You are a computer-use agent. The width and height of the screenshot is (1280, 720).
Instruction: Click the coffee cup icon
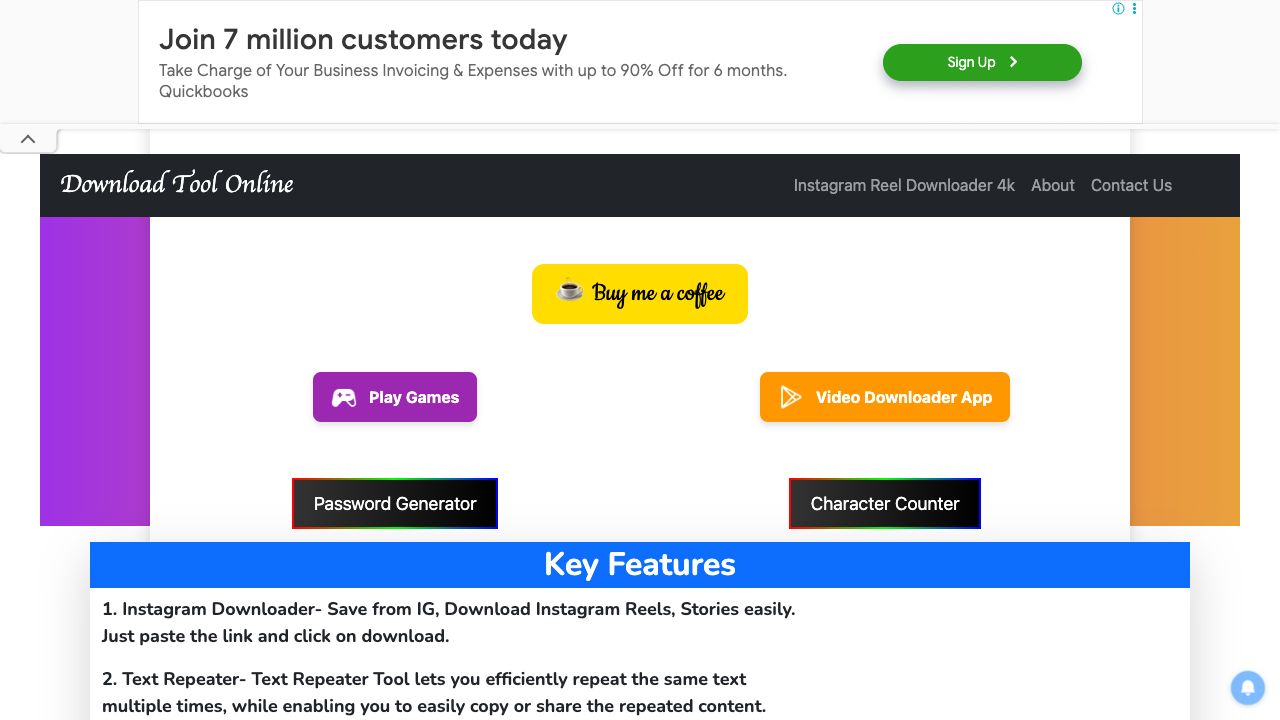point(569,291)
